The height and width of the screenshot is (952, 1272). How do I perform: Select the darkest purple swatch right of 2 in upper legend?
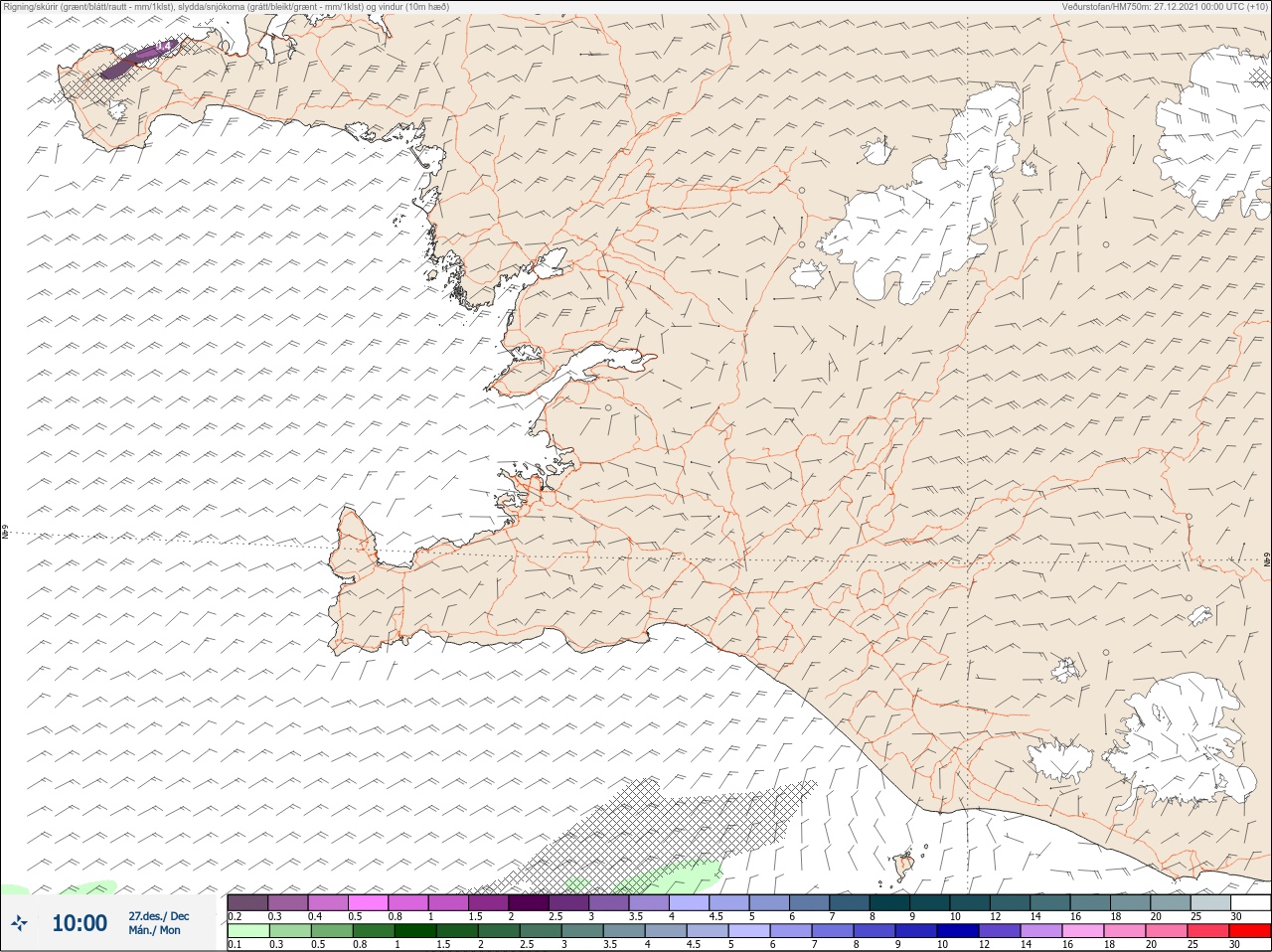coord(529,902)
